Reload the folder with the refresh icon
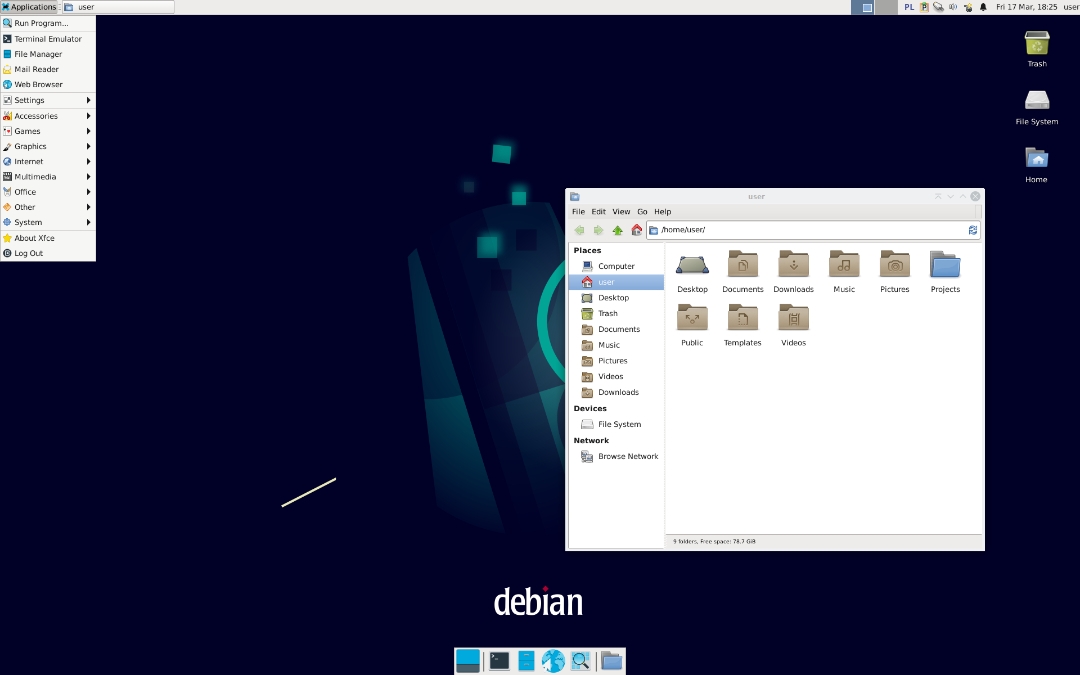1080x675 pixels. click(972, 229)
